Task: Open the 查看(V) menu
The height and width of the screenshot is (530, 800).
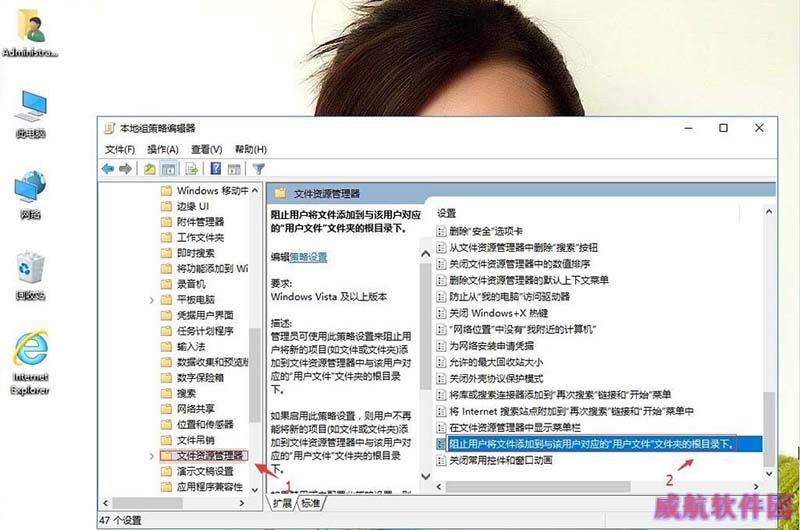Action: point(207,149)
